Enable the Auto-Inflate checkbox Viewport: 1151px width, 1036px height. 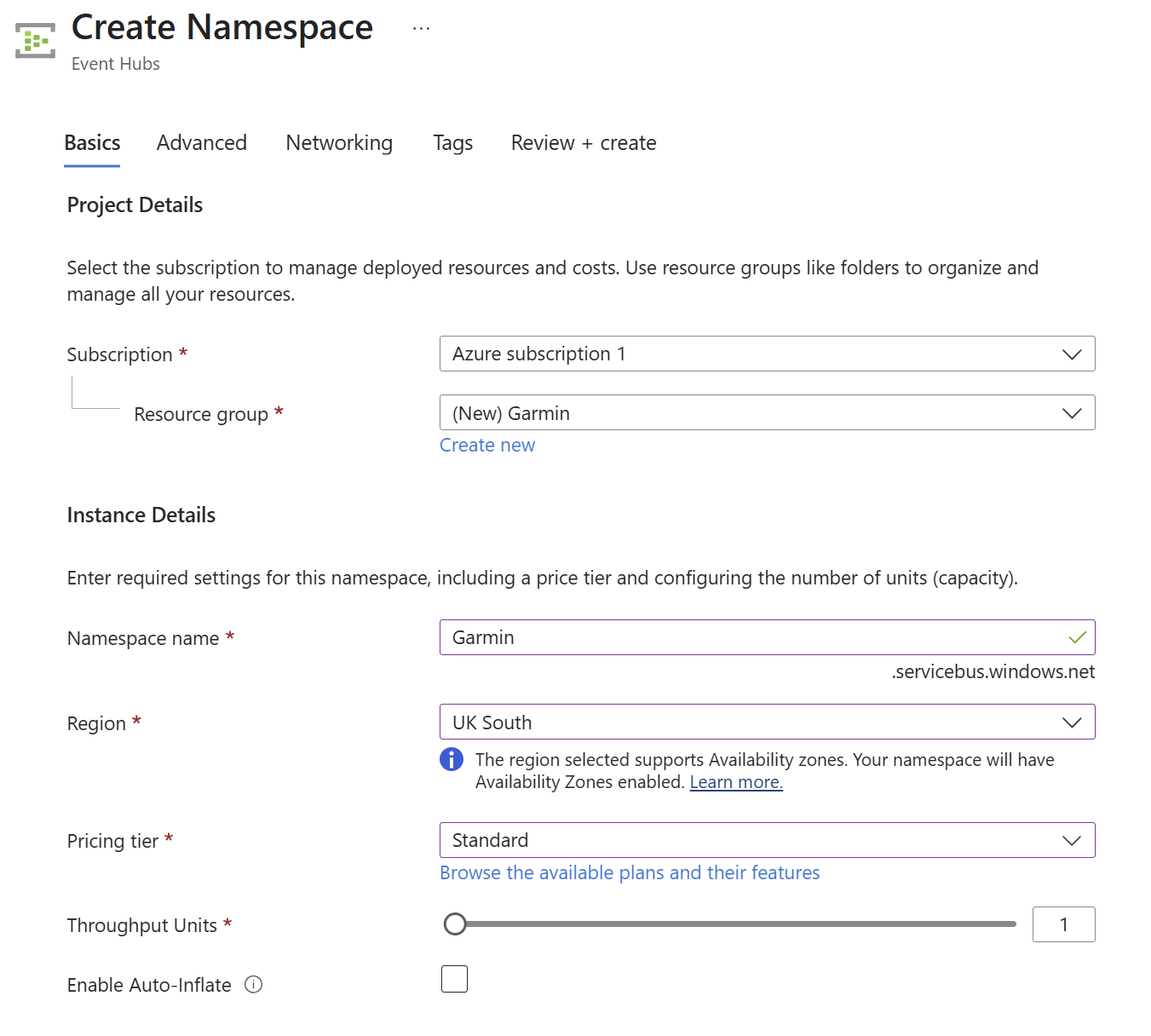tap(455, 979)
